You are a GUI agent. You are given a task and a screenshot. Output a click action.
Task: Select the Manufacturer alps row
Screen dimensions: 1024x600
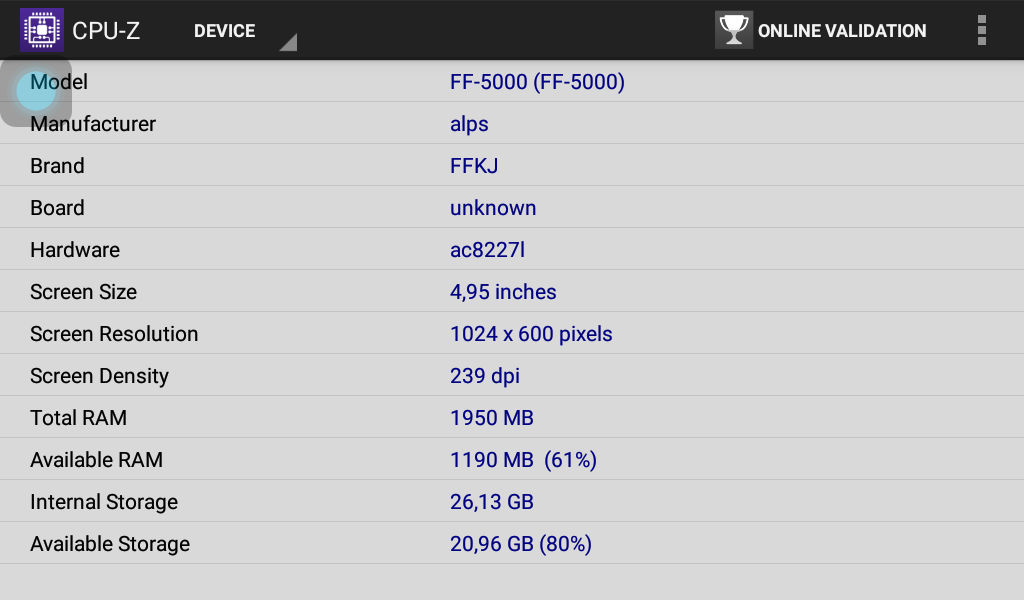pyautogui.click(x=512, y=123)
